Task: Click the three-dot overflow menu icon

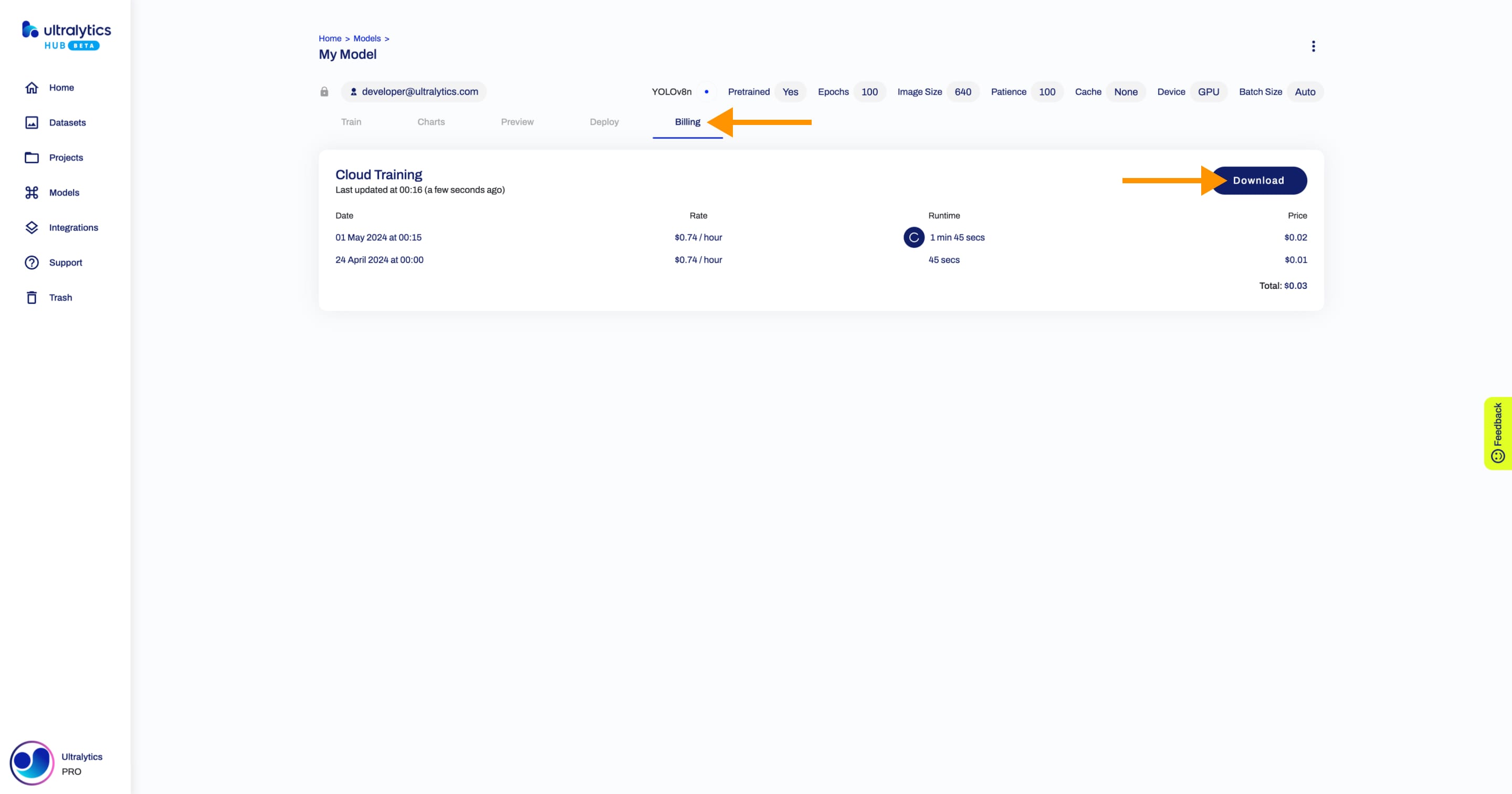Action: [x=1313, y=46]
